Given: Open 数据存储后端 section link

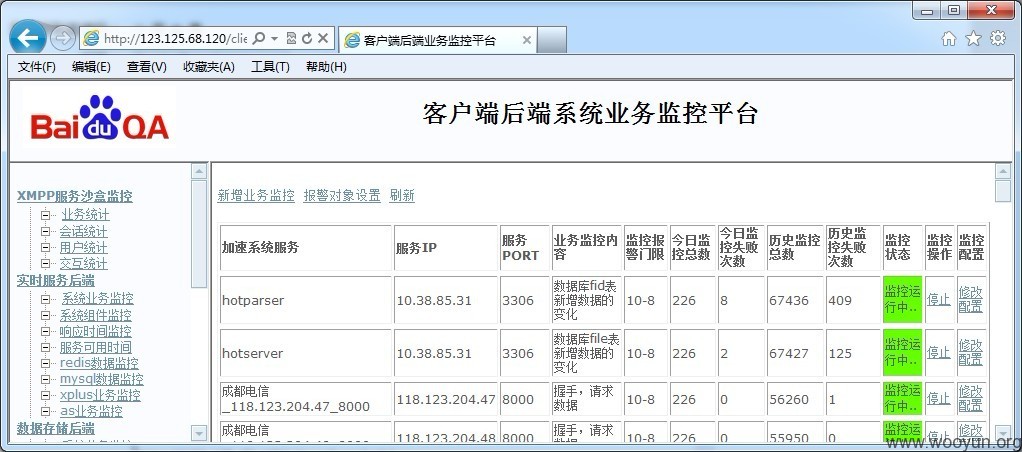Looking at the screenshot, I should [x=55, y=429].
